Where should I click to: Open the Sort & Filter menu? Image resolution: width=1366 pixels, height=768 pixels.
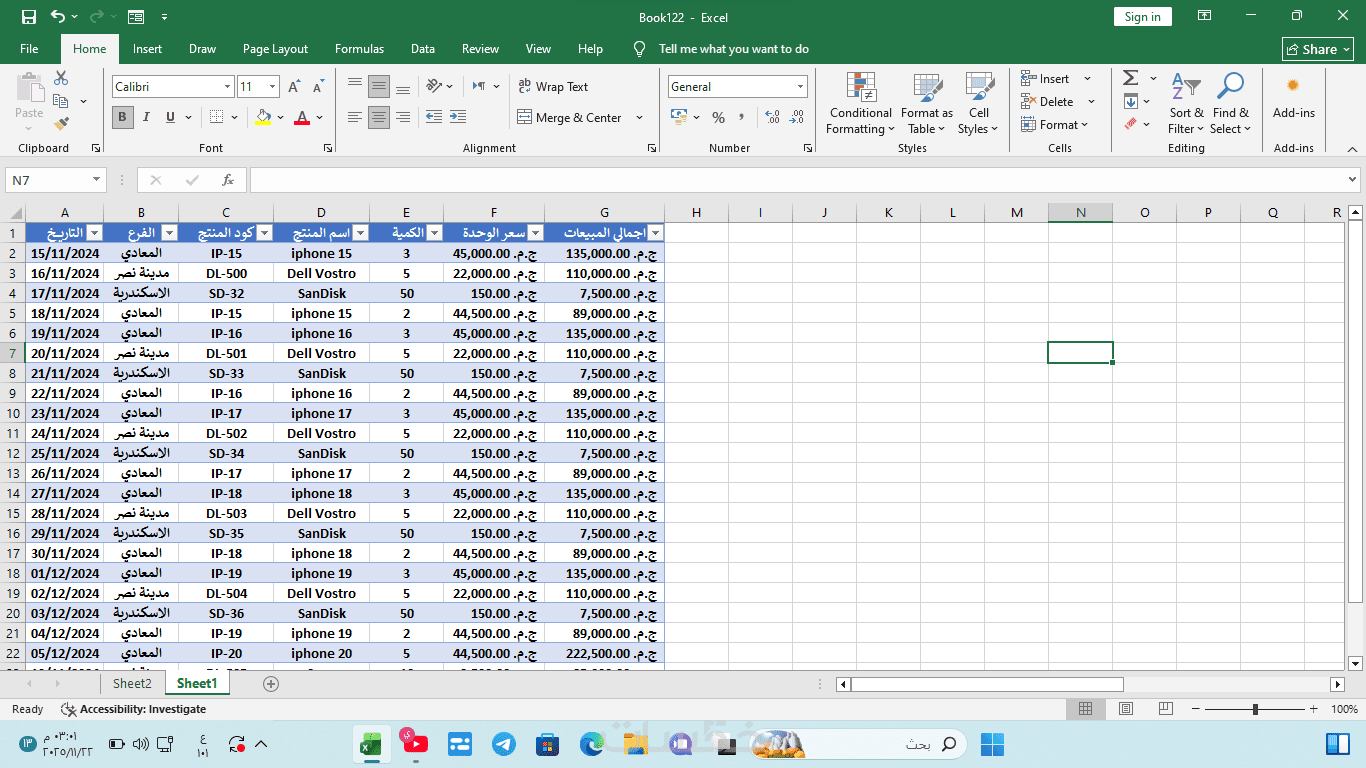pos(1186,103)
